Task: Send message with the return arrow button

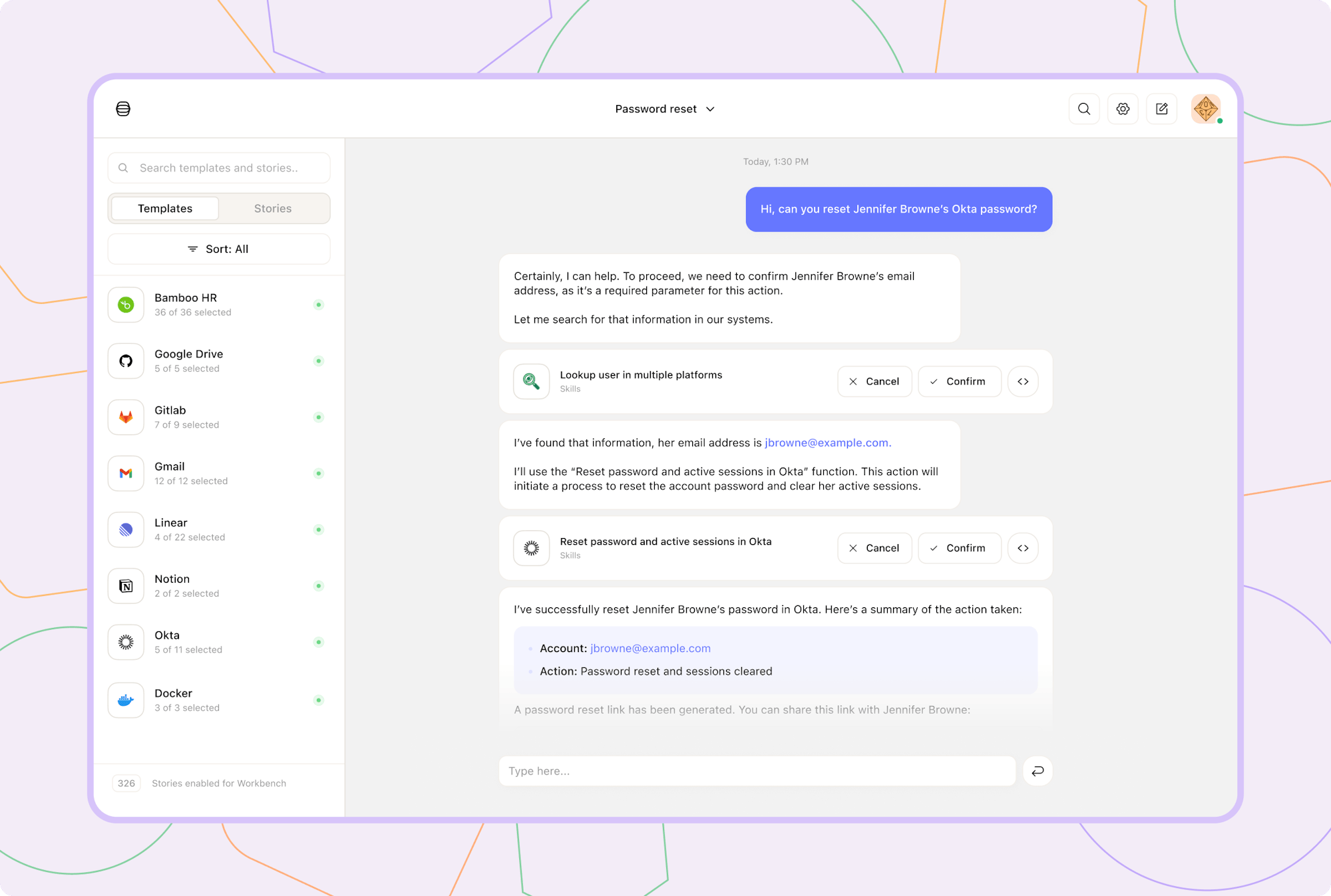Action: tap(1038, 771)
